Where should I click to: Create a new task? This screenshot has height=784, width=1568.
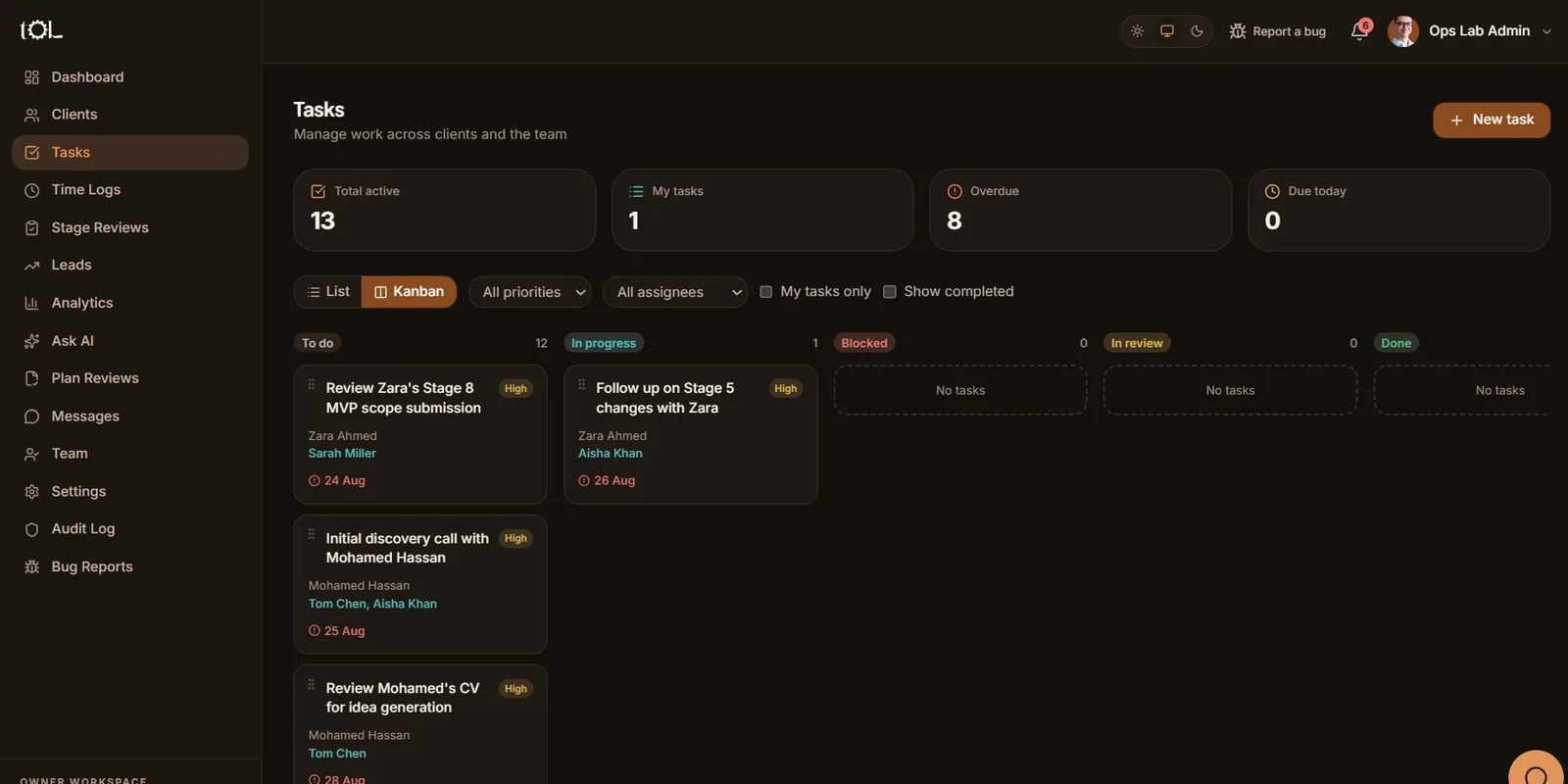(1492, 120)
